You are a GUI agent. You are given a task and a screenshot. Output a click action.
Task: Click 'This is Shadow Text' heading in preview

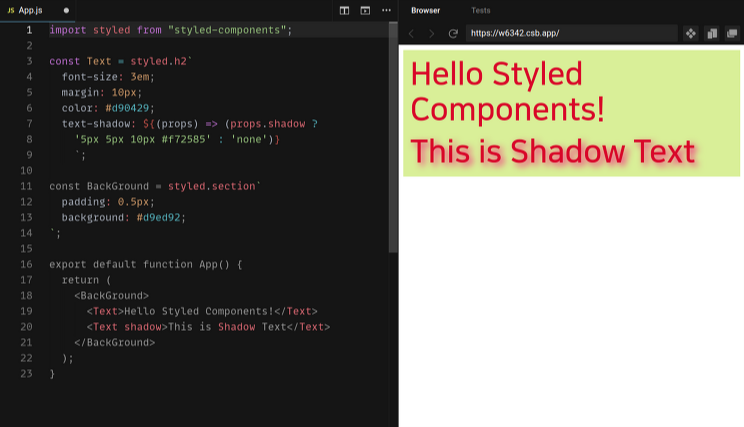[553, 151]
